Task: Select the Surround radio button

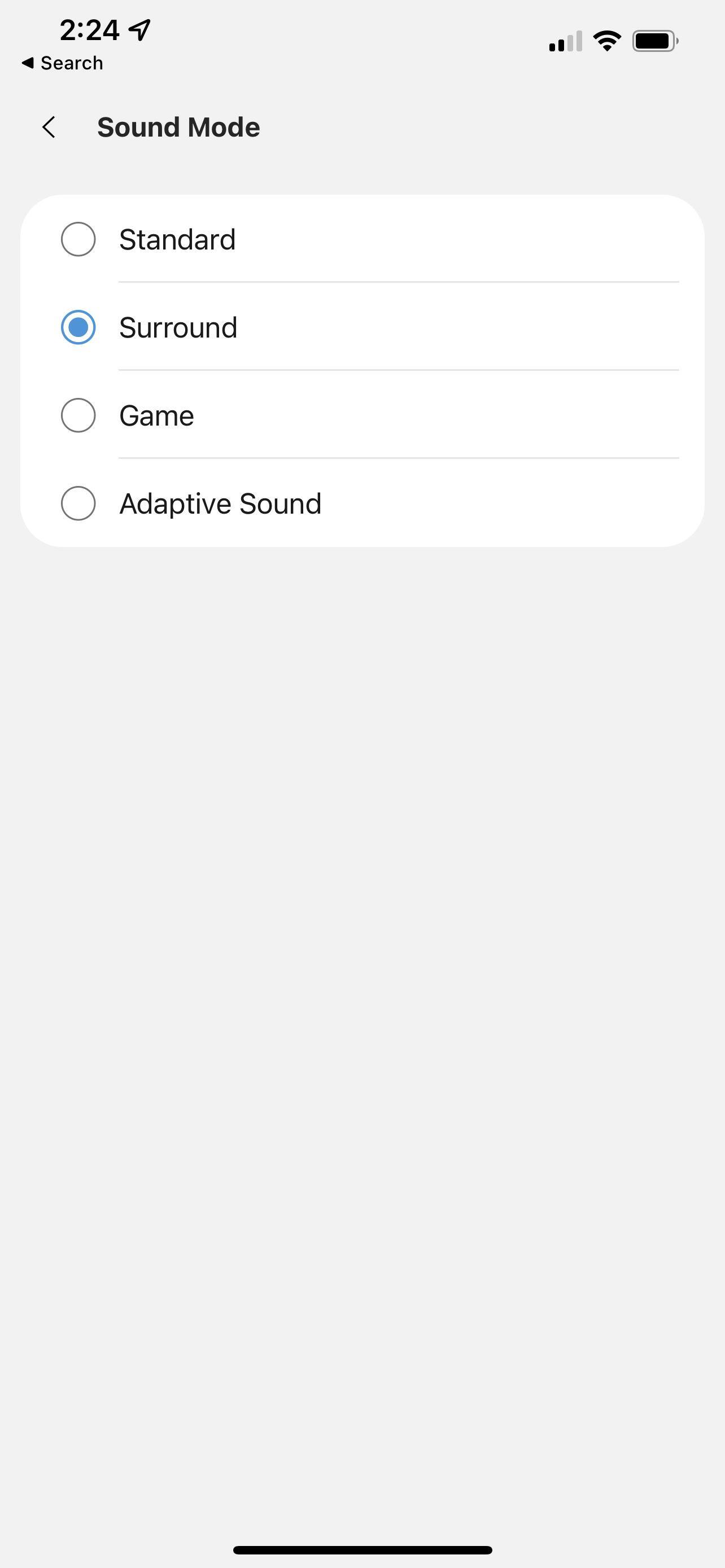Action: (78, 327)
